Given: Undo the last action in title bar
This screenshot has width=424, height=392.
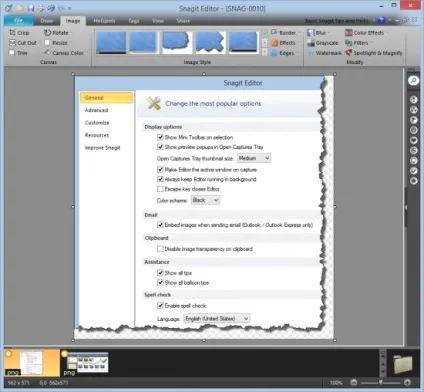Looking at the screenshot, I should (51, 8).
